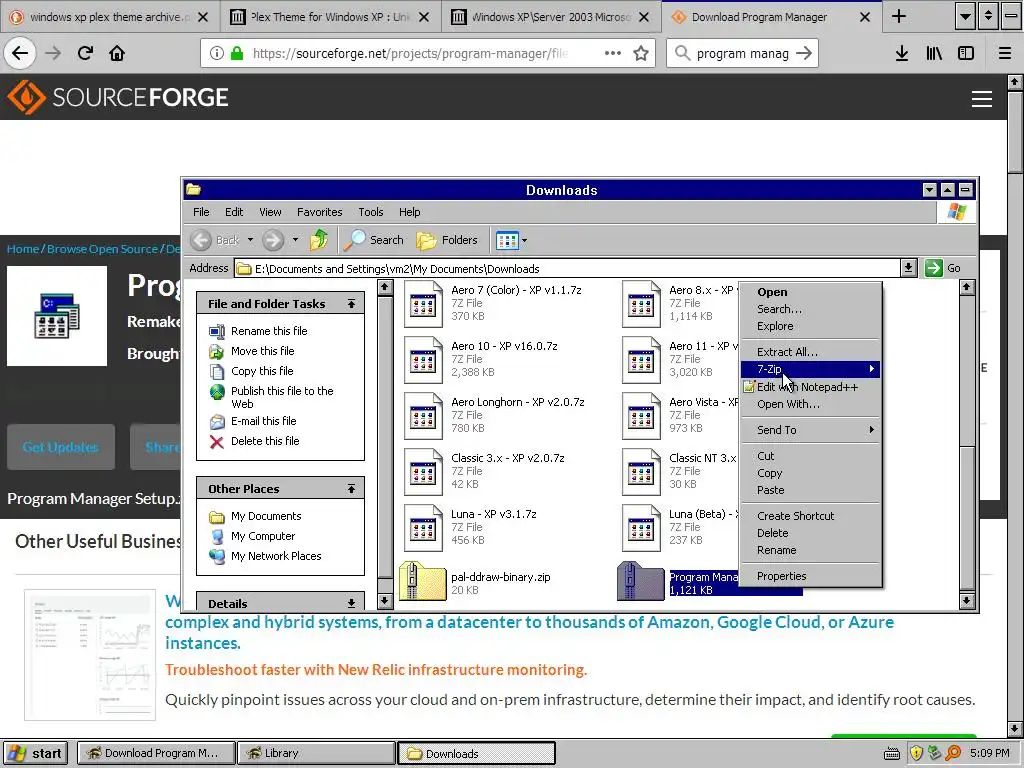Switch to Plex Theme for Windows XP tab
Viewport: 1024px width, 768px height.
[330, 17]
